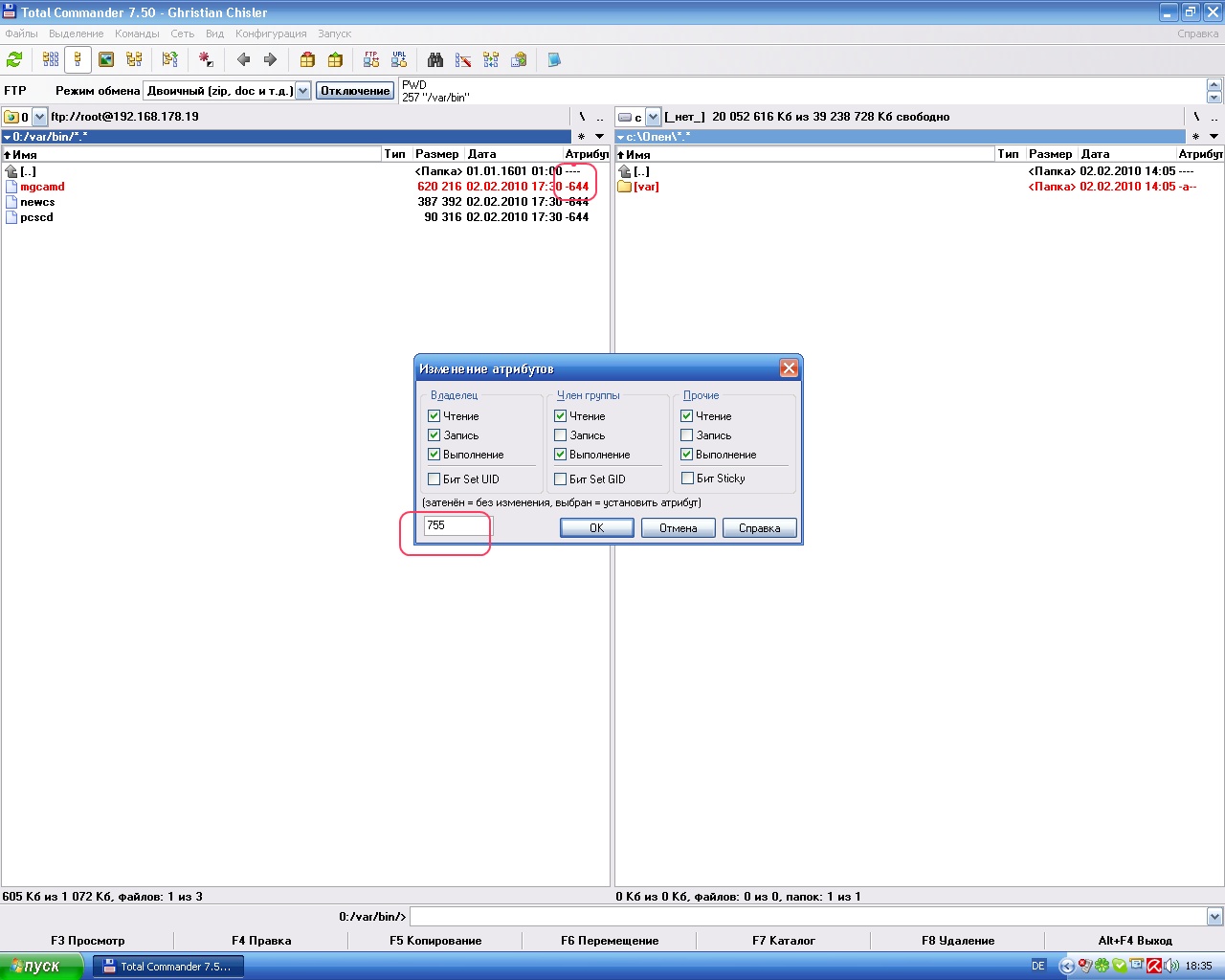The image size is (1225, 980).
Task: Enable Бит Sticky checkbox
Action: pos(686,479)
